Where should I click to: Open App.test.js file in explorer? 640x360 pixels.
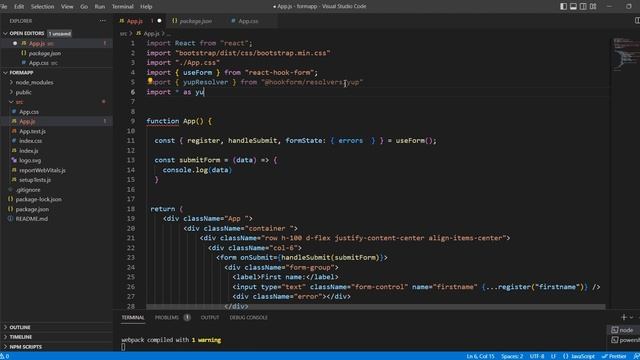pyautogui.click(x=32, y=131)
